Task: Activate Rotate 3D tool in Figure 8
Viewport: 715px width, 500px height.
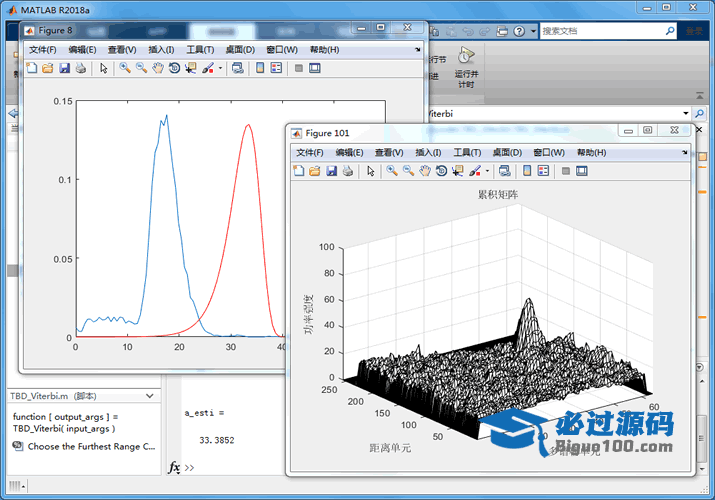Action: point(174,68)
